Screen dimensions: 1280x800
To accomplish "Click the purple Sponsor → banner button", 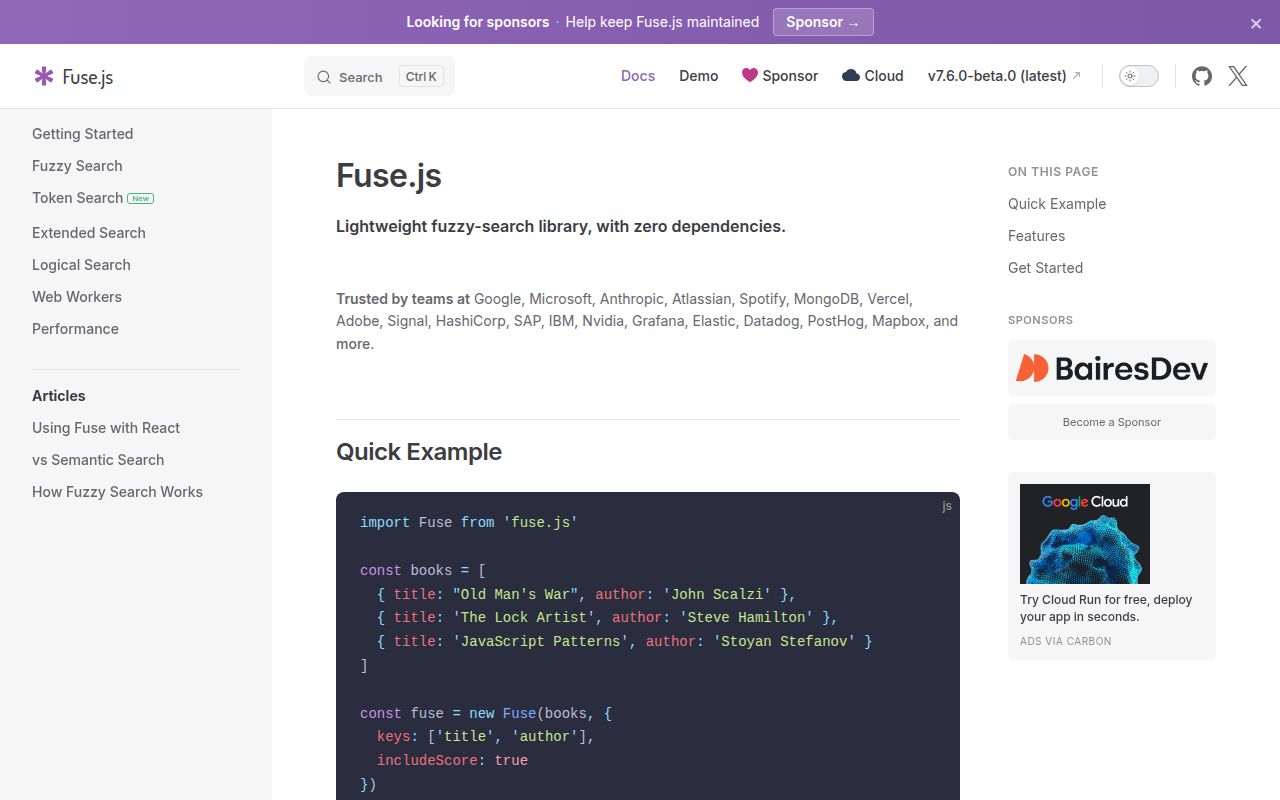I will (823, 22).
